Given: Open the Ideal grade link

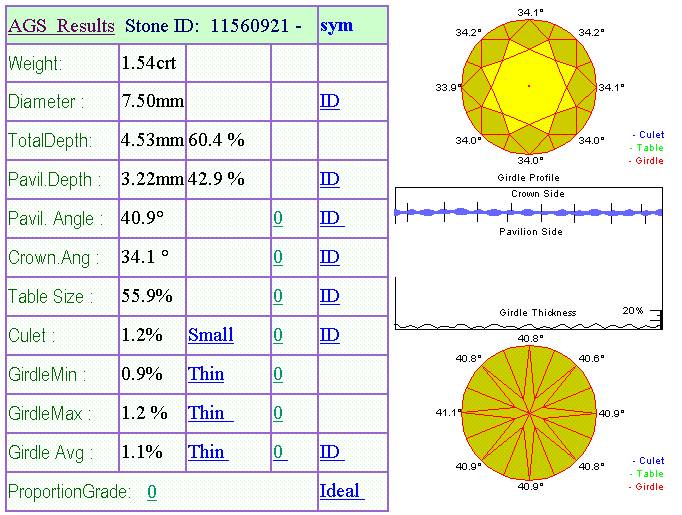Looking at the screenshot, I should click(x=342, y=492).
